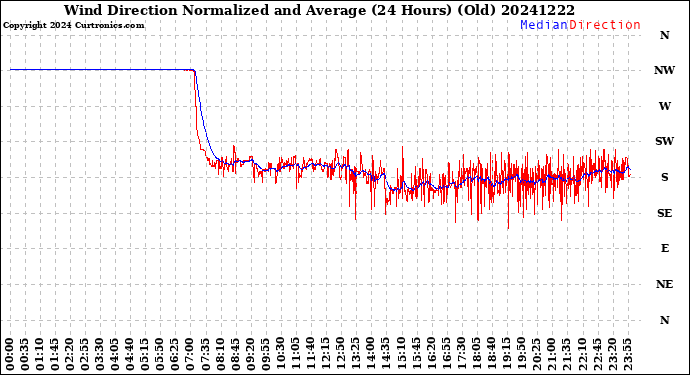Click the blue Median legend label
Viewport: 690px width, 375px height.
pos(544,25)
